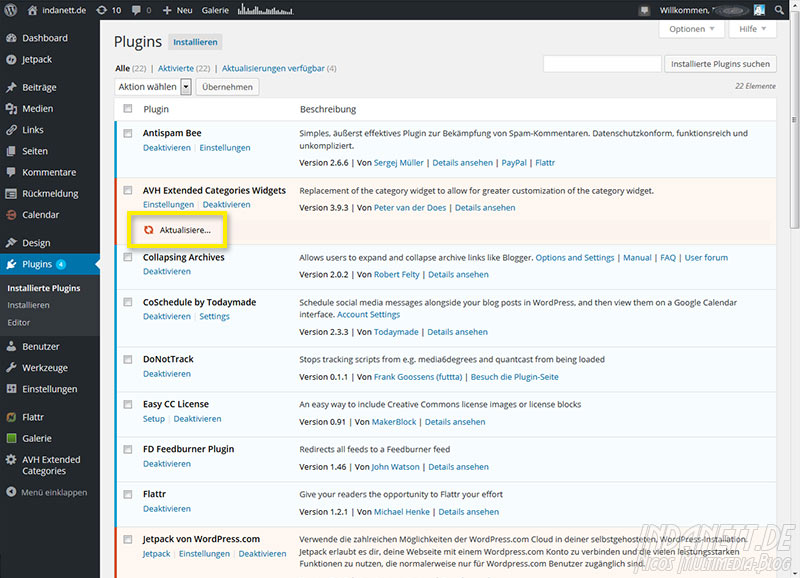Expand the Hilfe help tab
This screenshot has width=800, height=578.
pyautogui.click(x=753, y=29)
